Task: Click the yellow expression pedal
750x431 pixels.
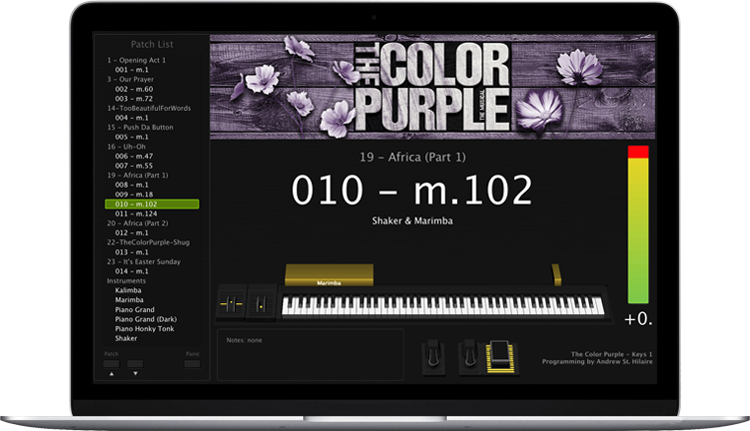Action: tap(501, 357)
